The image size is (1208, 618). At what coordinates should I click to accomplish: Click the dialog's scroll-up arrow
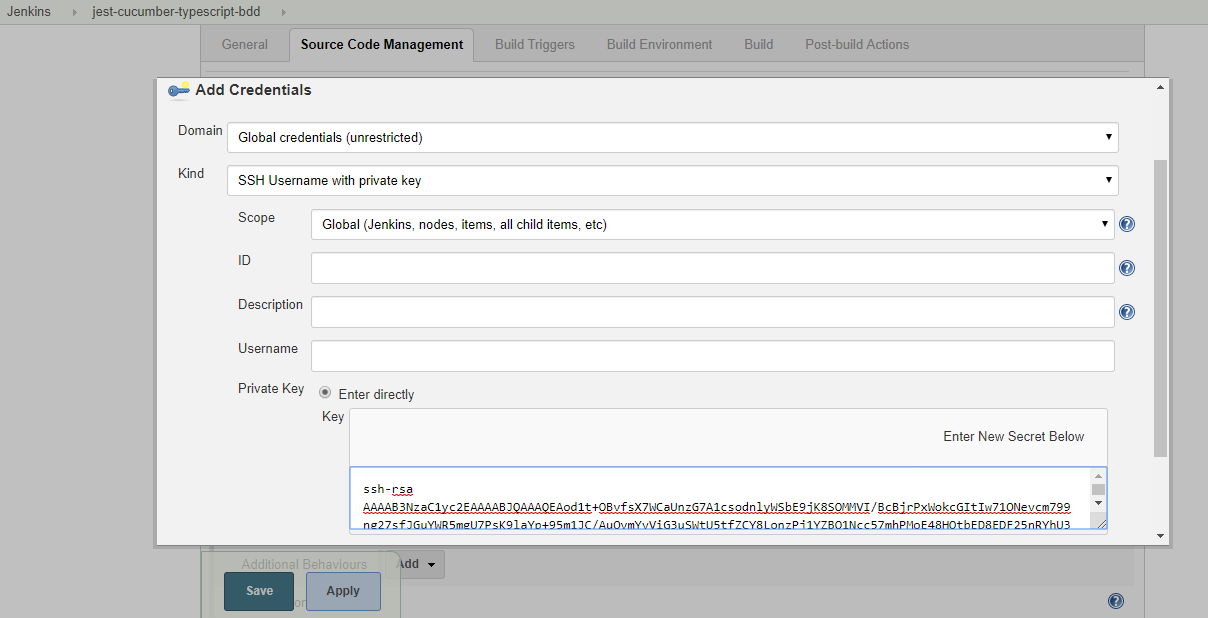coord(1160,88)
